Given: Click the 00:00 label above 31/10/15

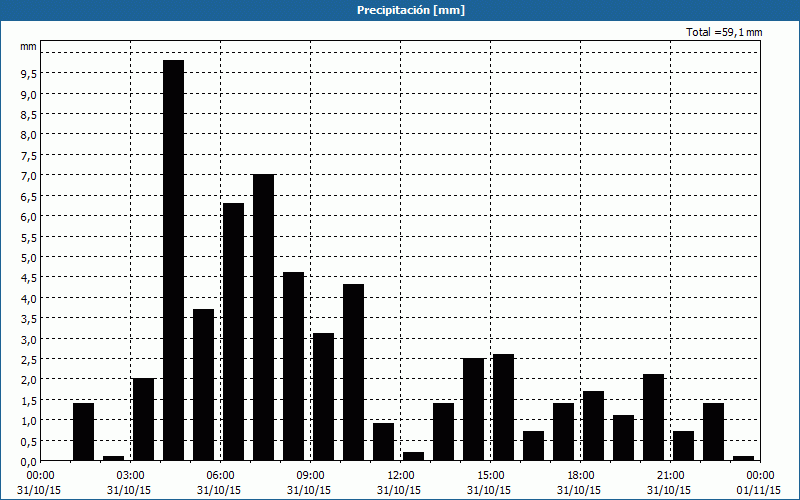Looking at the screenshot, I should [40, 476].
